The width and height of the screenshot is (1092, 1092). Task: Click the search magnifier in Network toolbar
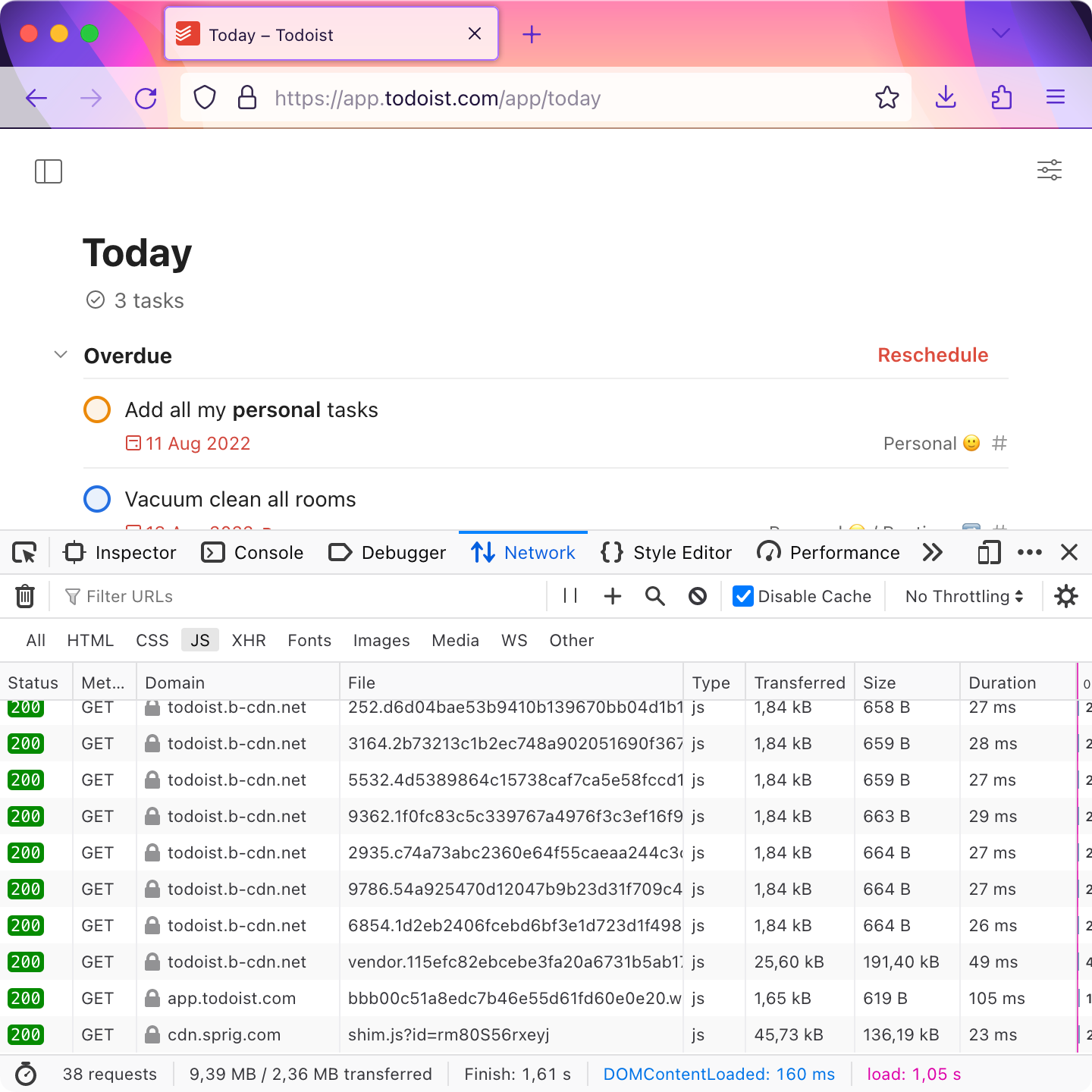click(655, 597)
